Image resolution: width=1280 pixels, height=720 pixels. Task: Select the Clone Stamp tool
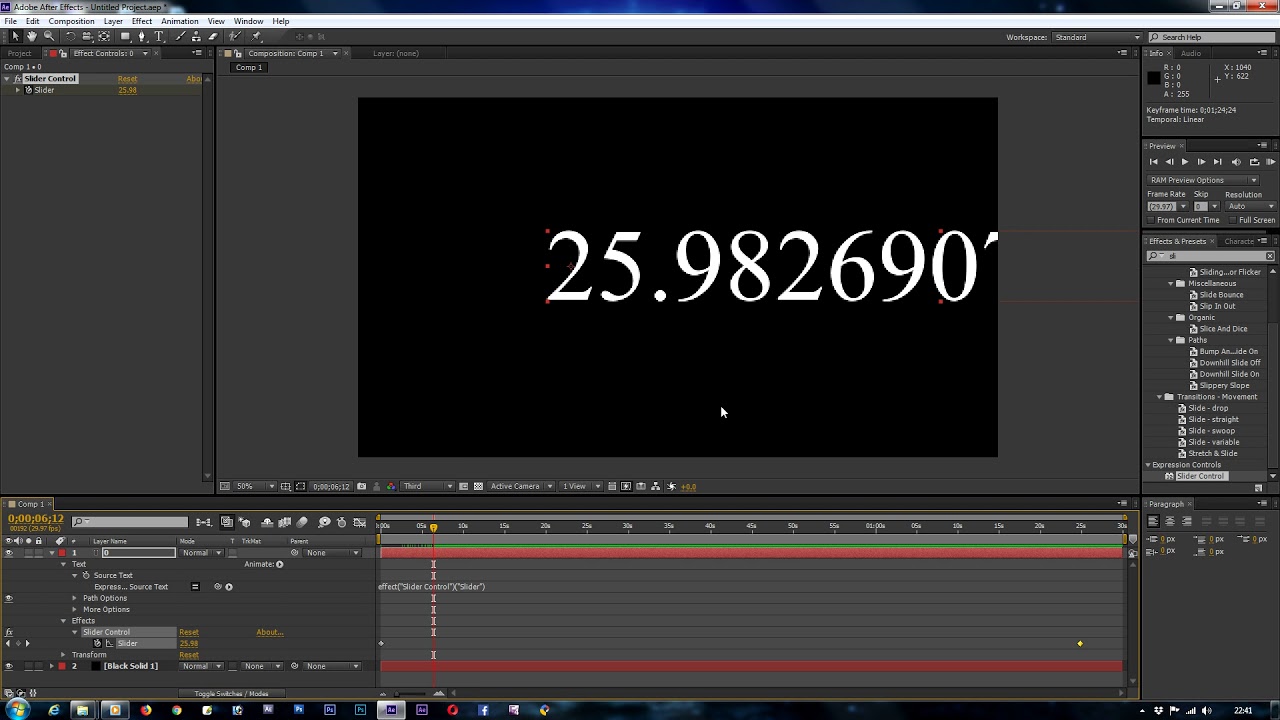[197, 36]
